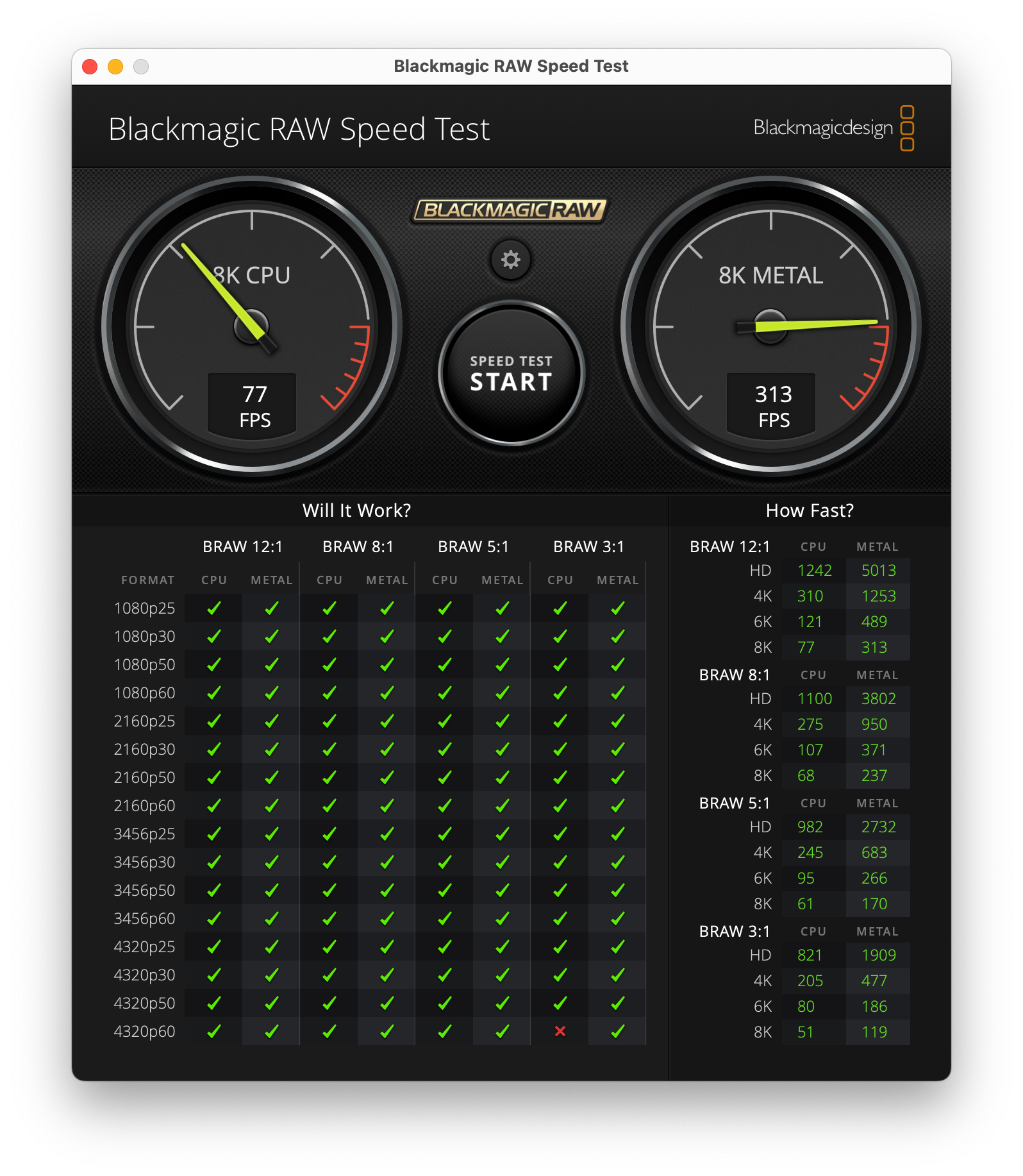
Task: Click the 2160p50 BRAW 3:1 CPU checkmark
Action: 560,777
